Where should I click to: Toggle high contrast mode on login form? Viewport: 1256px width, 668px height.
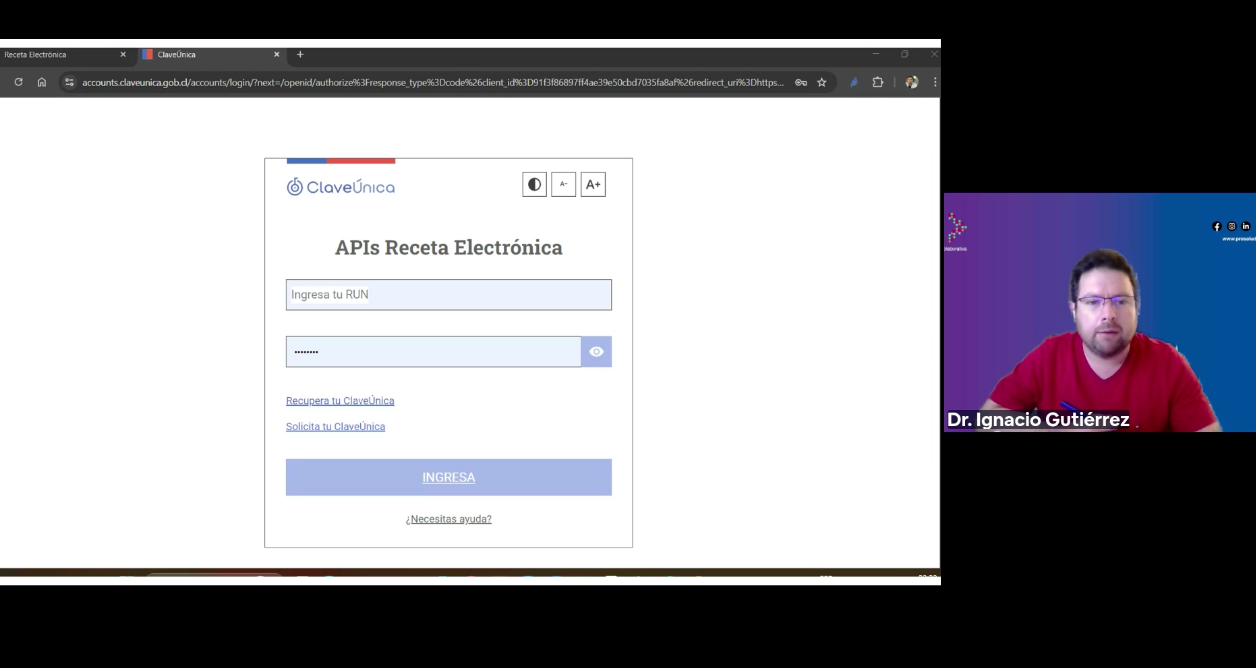tap(534, 185)
